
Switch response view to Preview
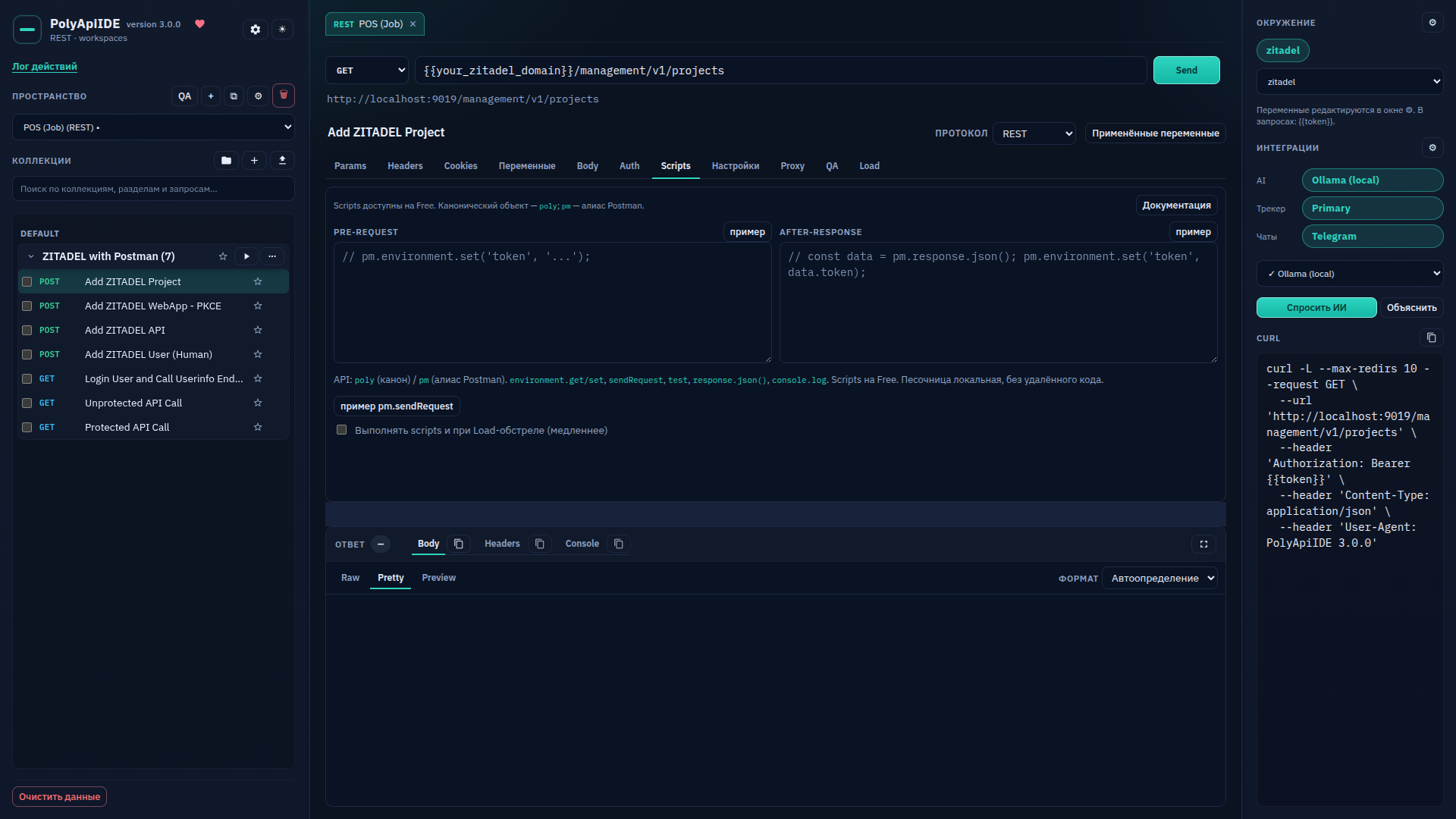[x=439, y=578]
